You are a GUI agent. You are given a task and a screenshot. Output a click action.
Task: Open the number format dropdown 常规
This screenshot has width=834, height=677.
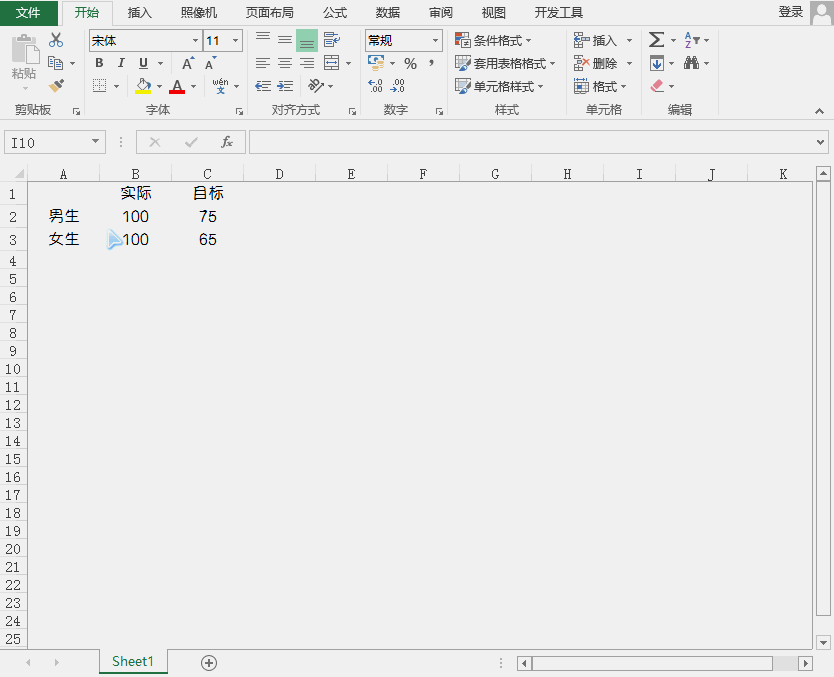coord(435,40)
